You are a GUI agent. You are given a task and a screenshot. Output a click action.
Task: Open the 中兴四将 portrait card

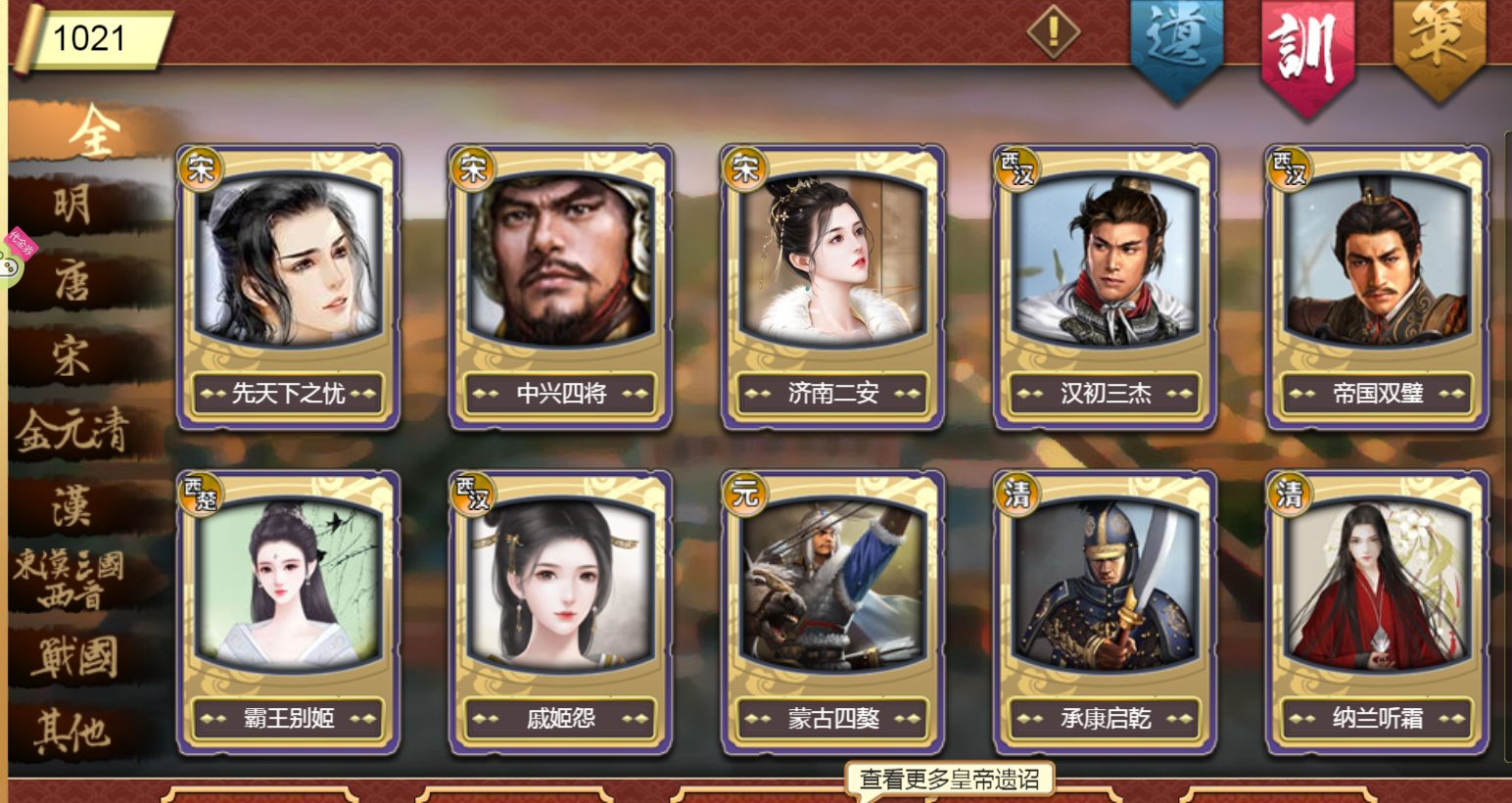pyautogui.click(x=560, y=287)
